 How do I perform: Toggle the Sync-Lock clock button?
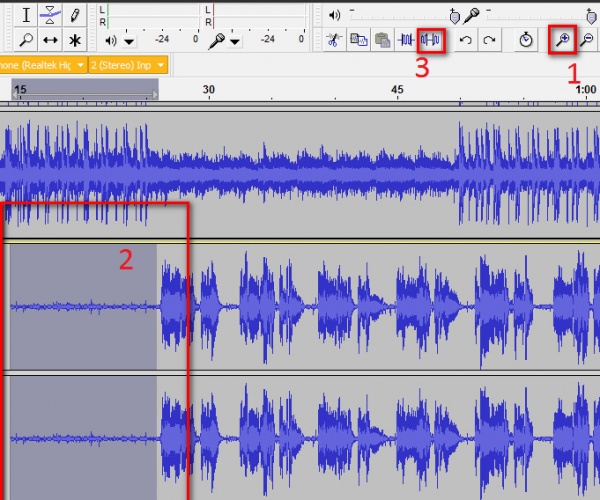(526, 41)
